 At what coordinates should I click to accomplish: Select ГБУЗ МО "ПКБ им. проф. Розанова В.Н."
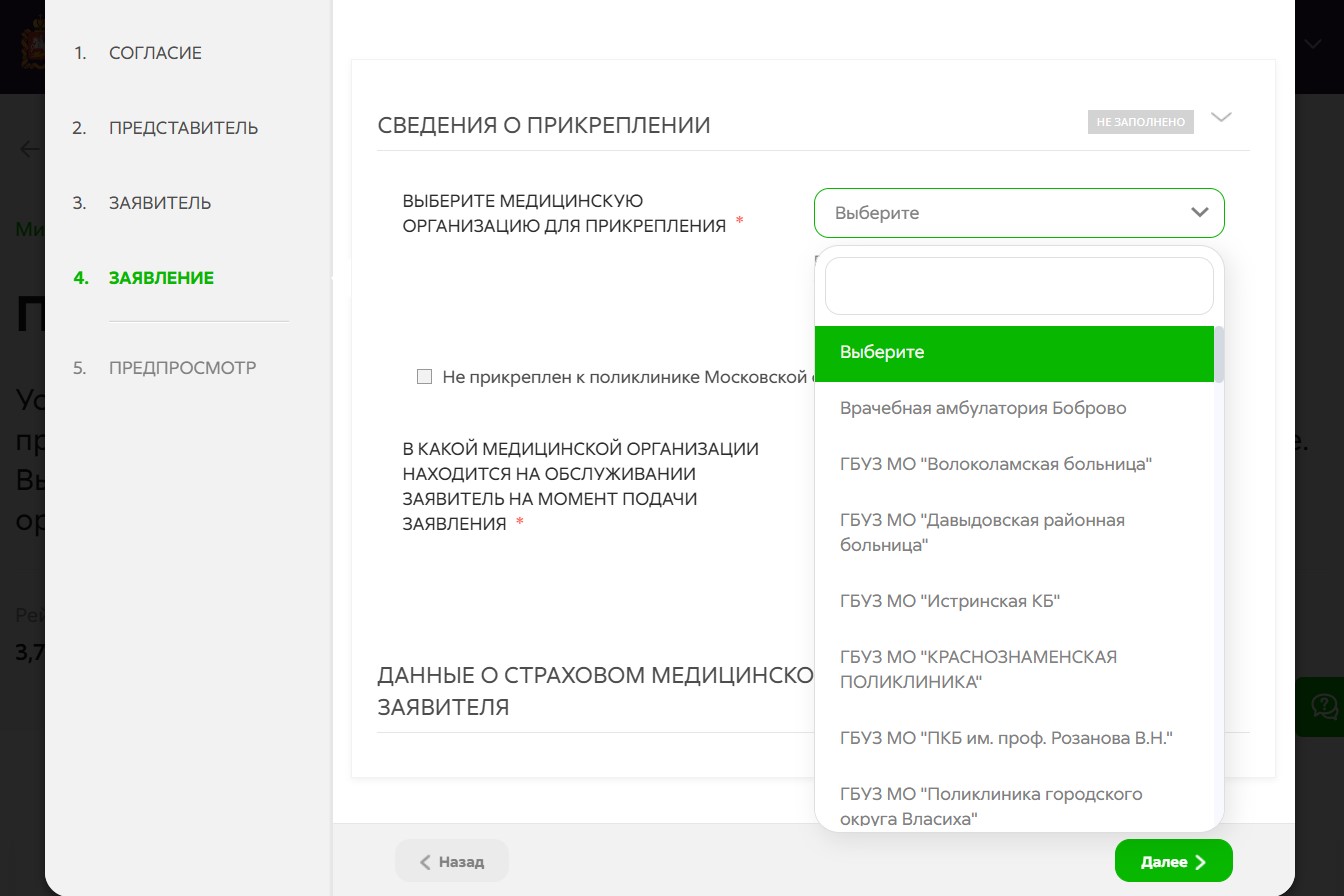[1008, 737]
